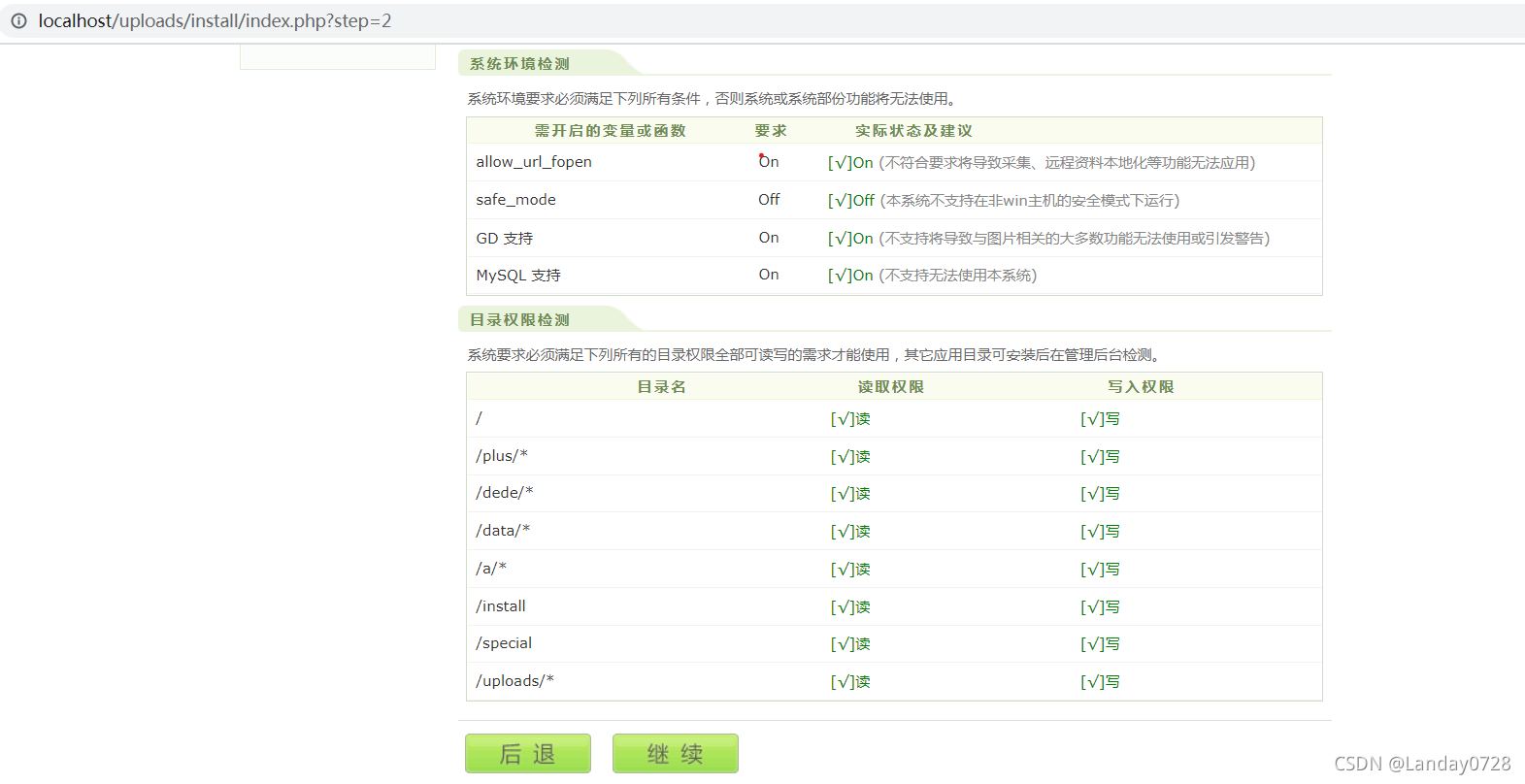Click the /uploads/* directory name
This screenshot has width=1525, height=784.
(514, 681)
